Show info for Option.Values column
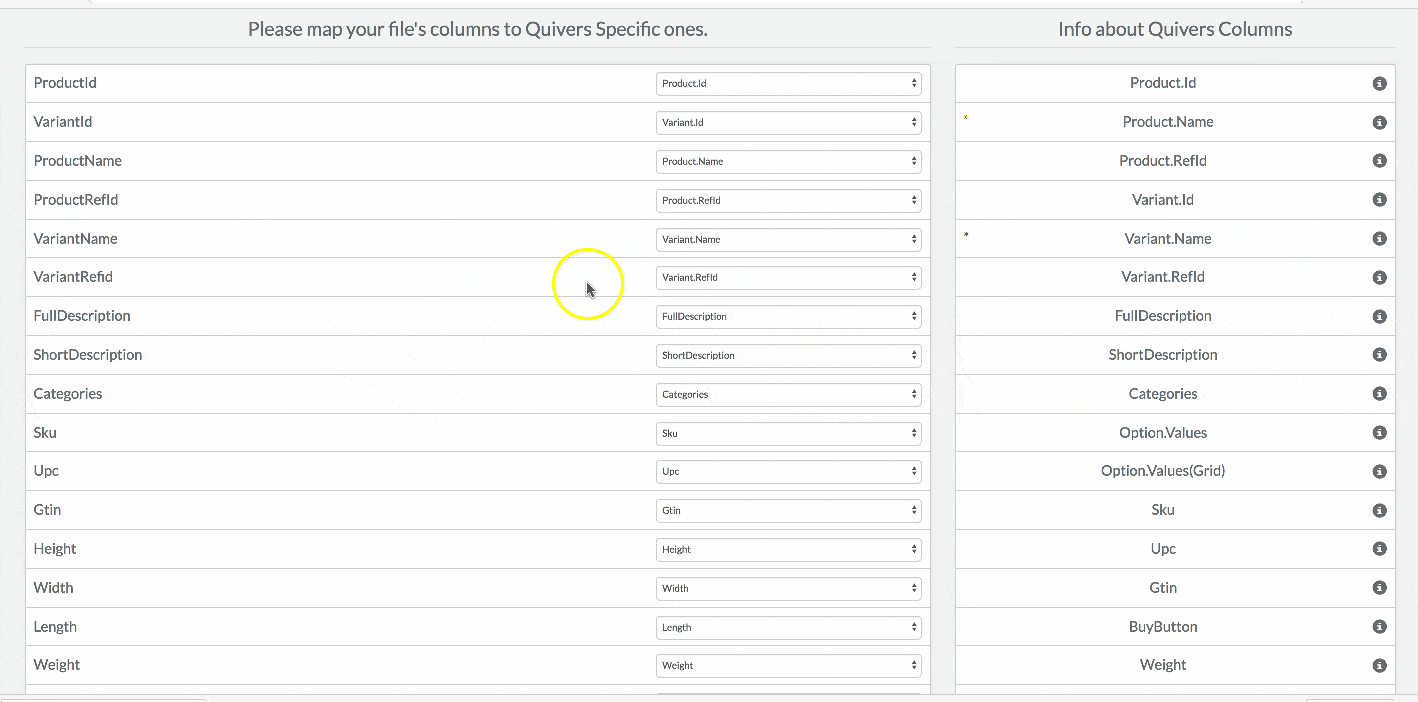 click(x=1379, y=433)
